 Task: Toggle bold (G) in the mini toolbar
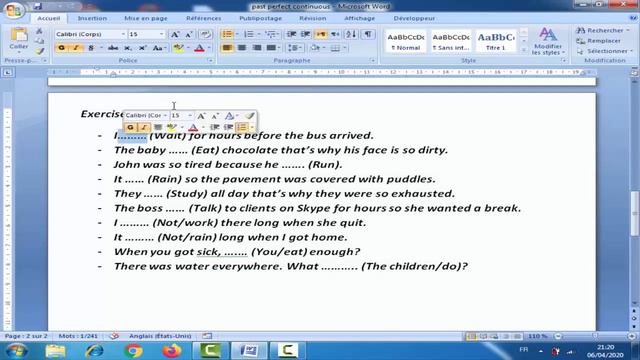(x=130, y=127)
